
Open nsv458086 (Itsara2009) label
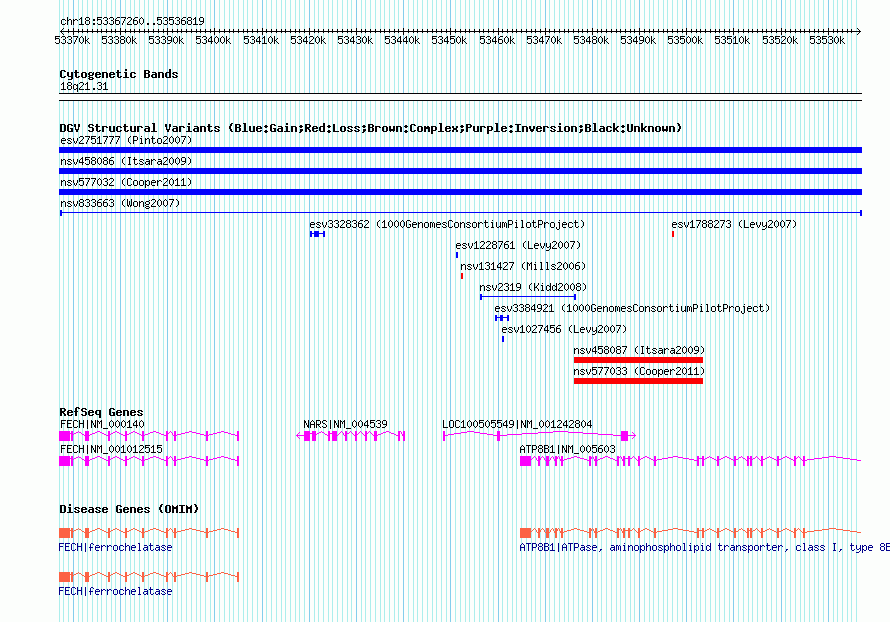(x=126, y=161)
